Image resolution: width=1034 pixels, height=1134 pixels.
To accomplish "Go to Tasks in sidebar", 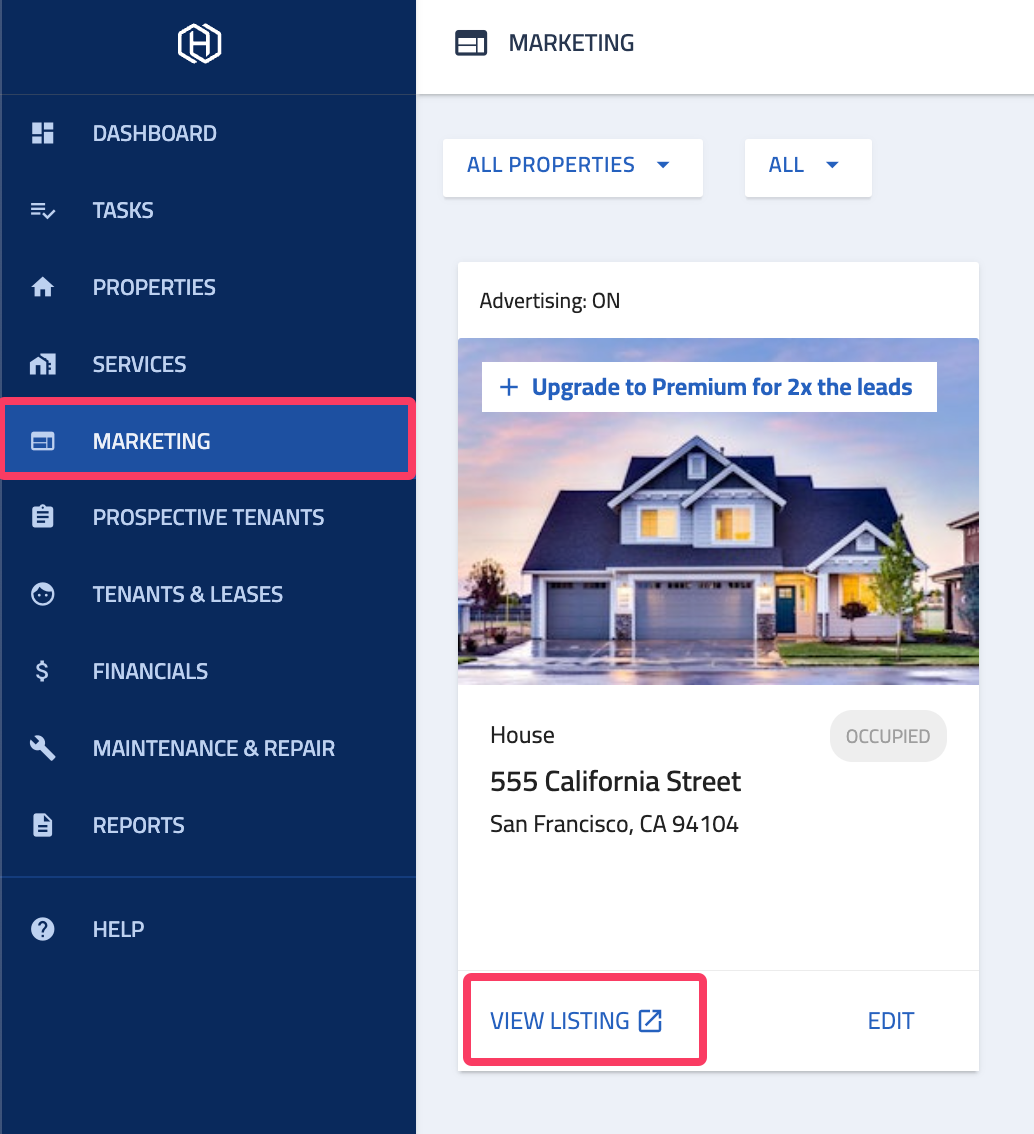I will pyautogui.click(x=208, y=210).
